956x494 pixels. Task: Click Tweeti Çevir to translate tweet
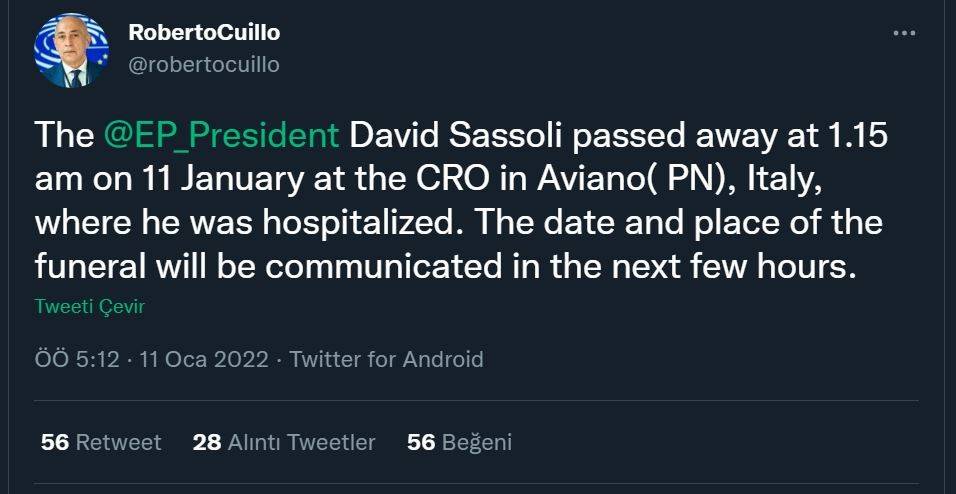tap(90, 307)
